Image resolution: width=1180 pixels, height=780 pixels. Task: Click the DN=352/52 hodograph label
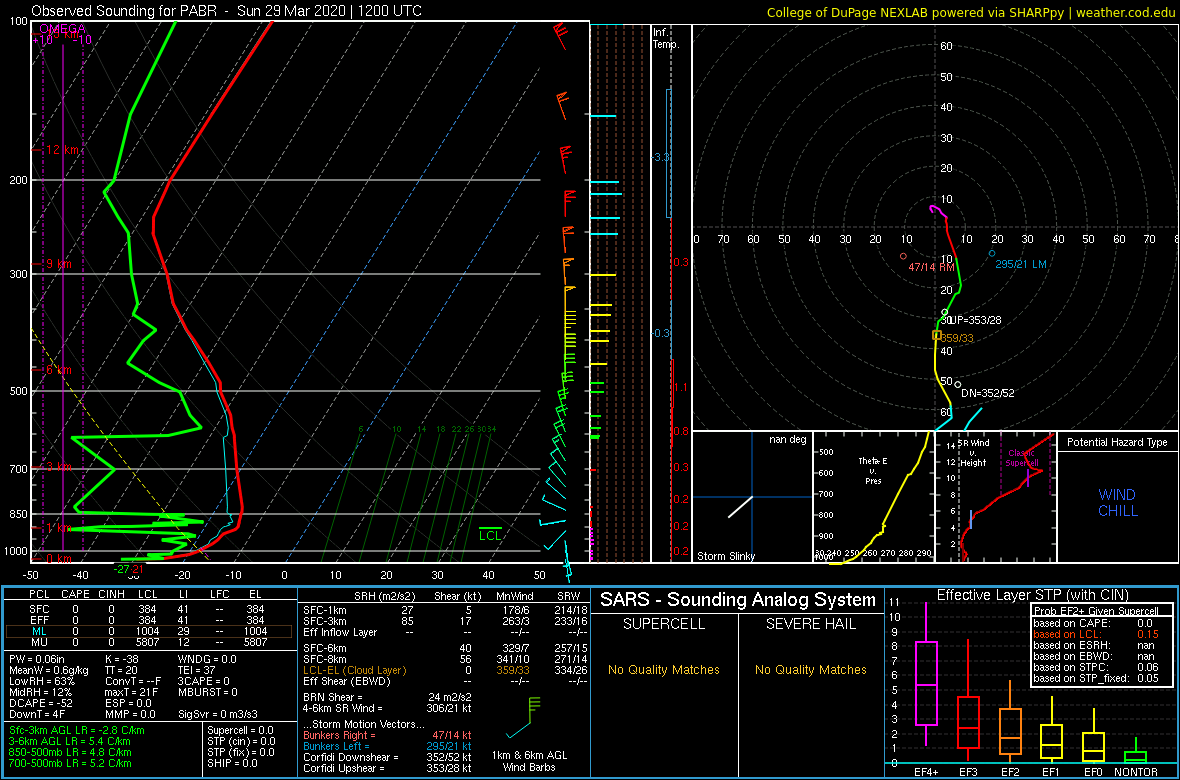[987, 393]
